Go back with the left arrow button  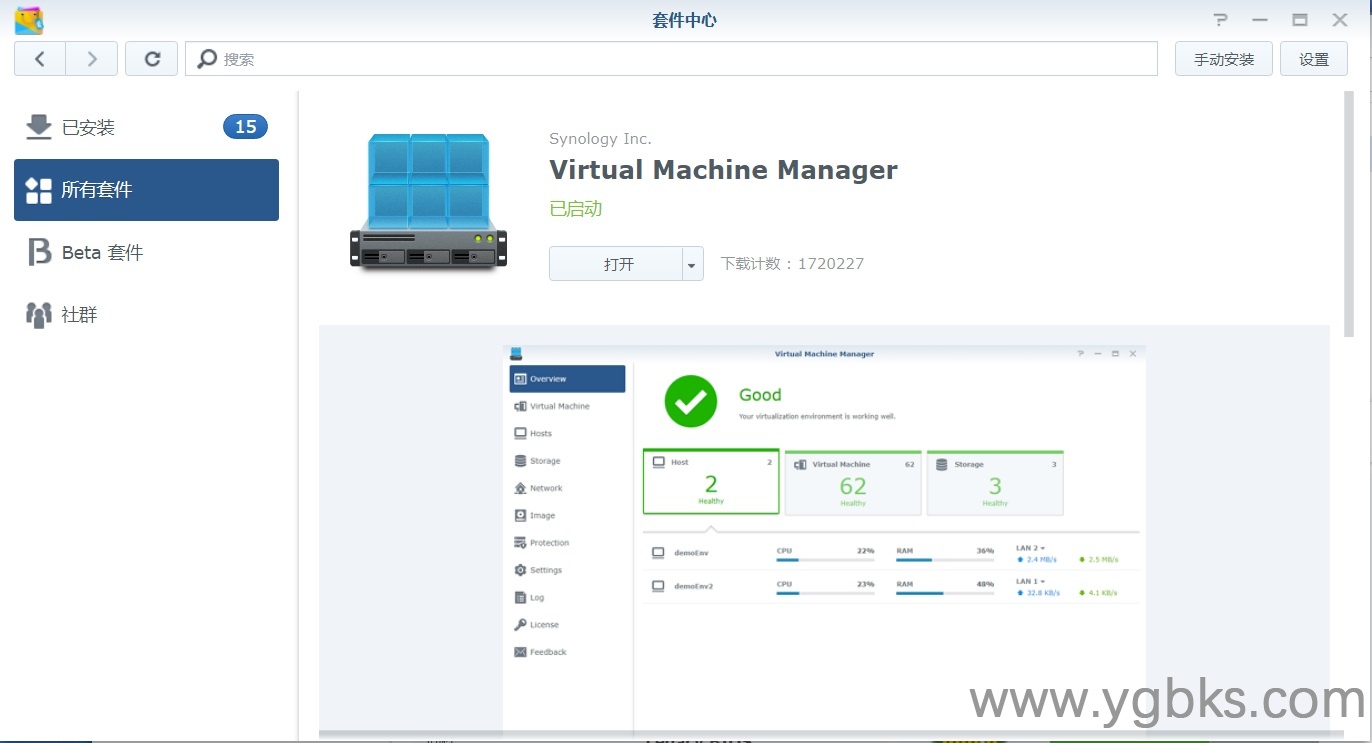coord(40,59)
